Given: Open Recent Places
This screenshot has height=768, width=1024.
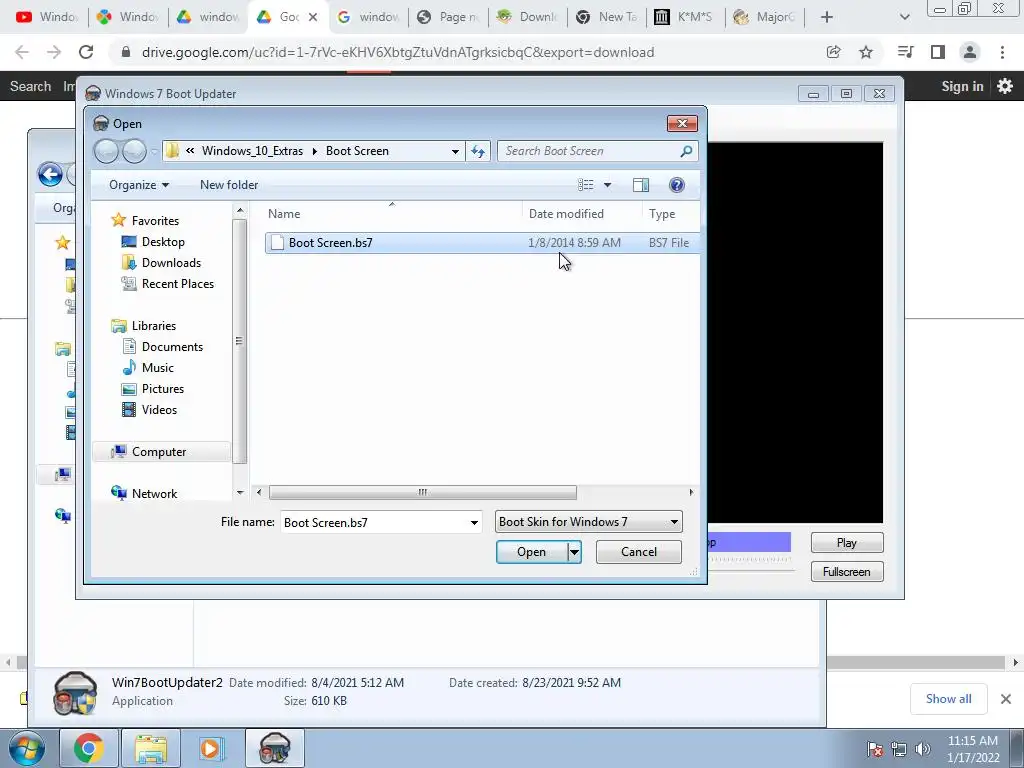Looking at the screenshot, I should click(178, 283).
